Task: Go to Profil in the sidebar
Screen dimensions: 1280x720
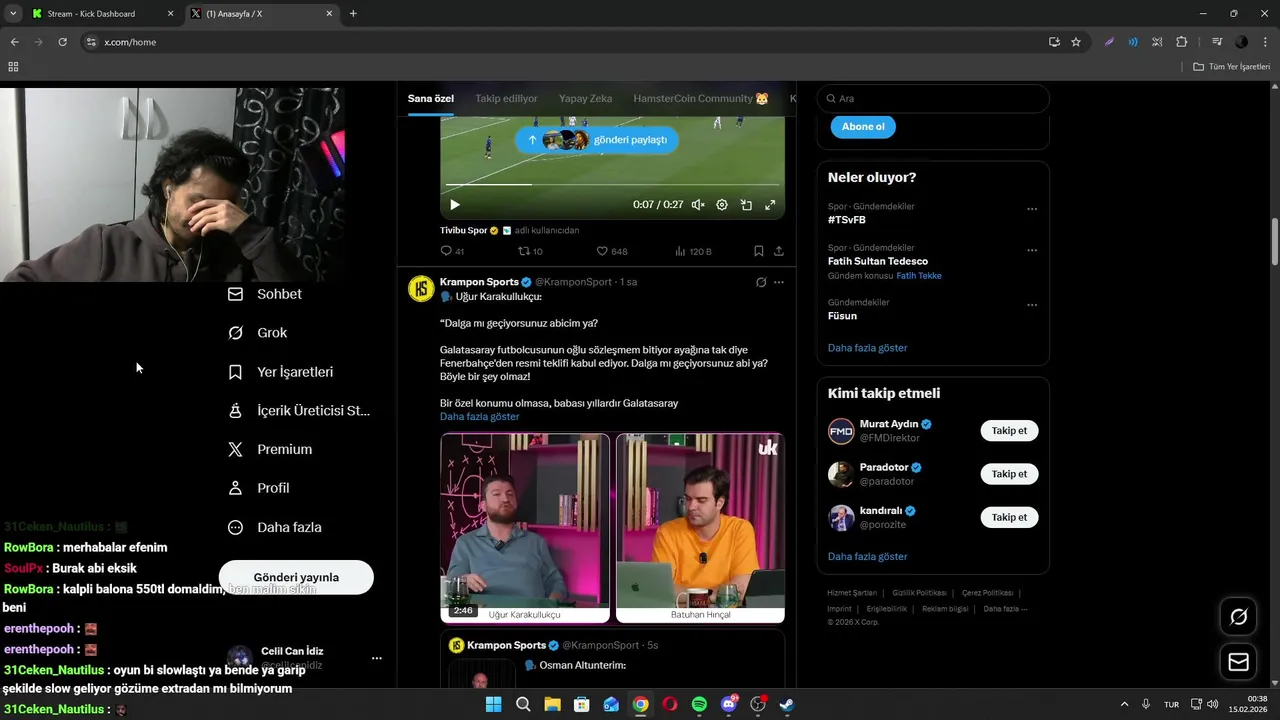Action: pos(259,488)
